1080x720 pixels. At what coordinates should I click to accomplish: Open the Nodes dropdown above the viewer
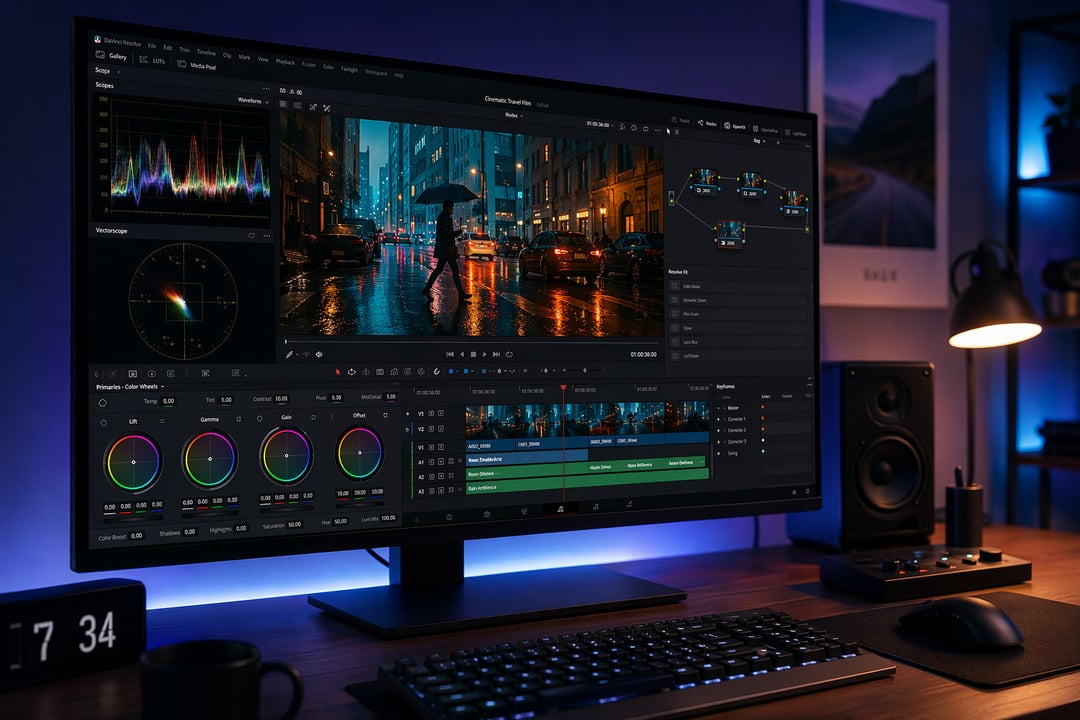pos(514,115)
